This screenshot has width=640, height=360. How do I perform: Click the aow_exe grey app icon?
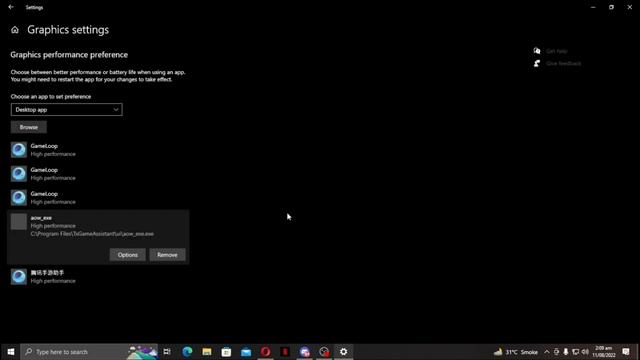18,222
